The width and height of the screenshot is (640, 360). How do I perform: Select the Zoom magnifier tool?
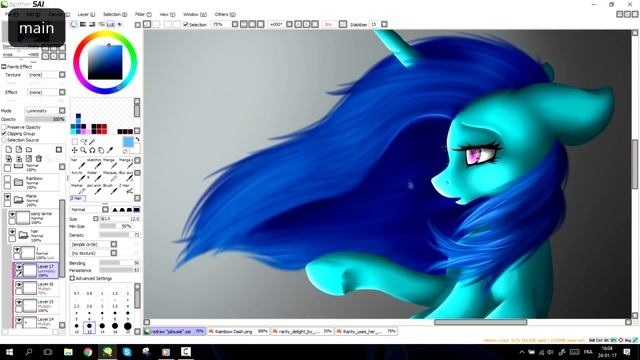(83, 150)
